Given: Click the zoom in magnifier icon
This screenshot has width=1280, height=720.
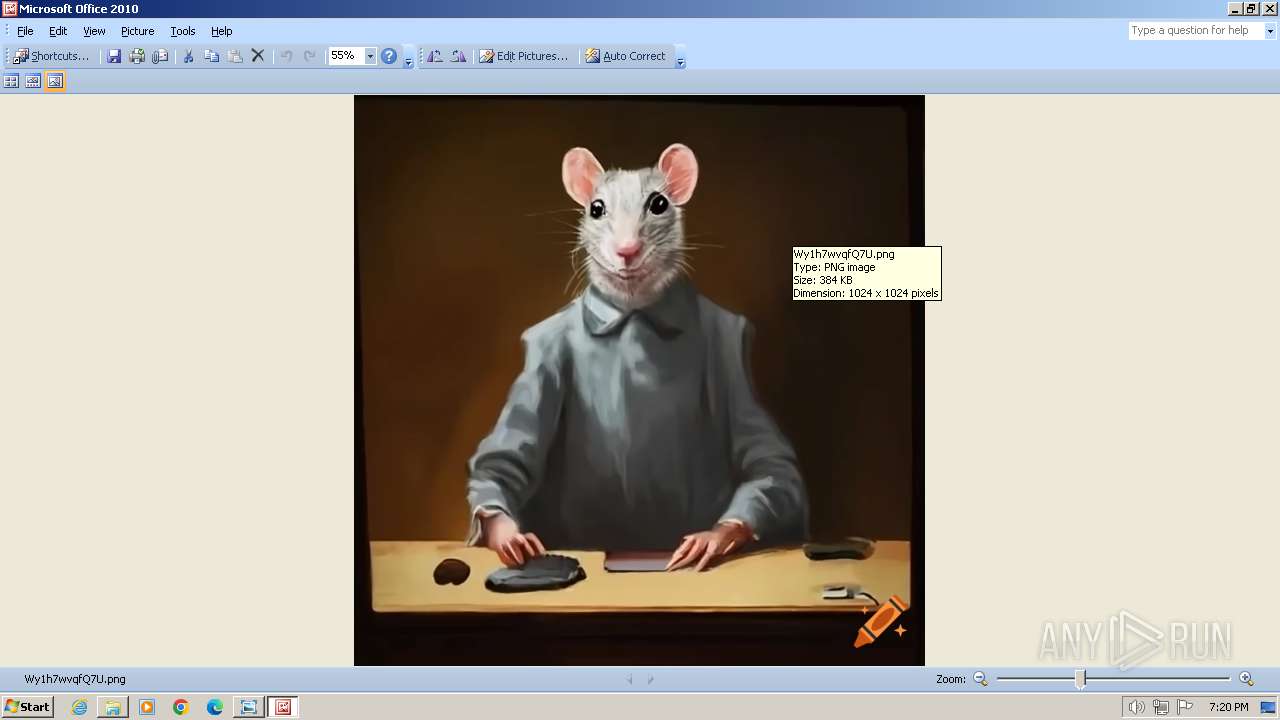Looking at the screenshot, I should click(1246, 679).
